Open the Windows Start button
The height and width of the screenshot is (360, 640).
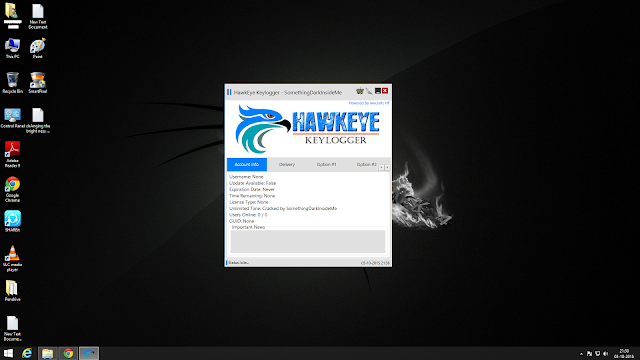tap(8, 353)
